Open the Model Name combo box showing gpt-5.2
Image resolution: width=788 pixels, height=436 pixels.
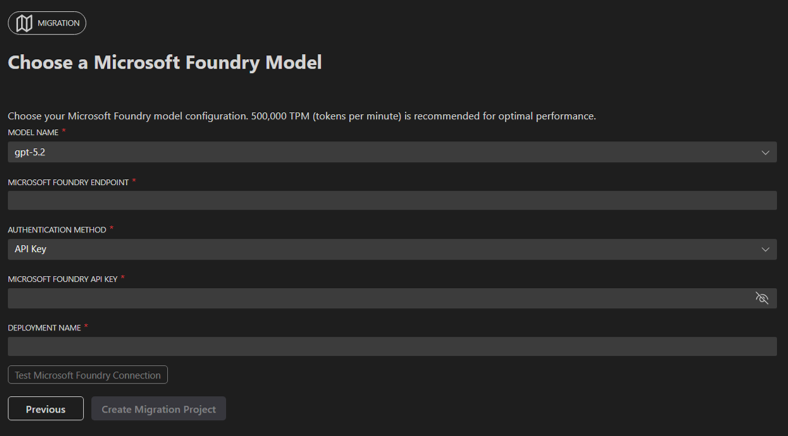click(392, 152)
